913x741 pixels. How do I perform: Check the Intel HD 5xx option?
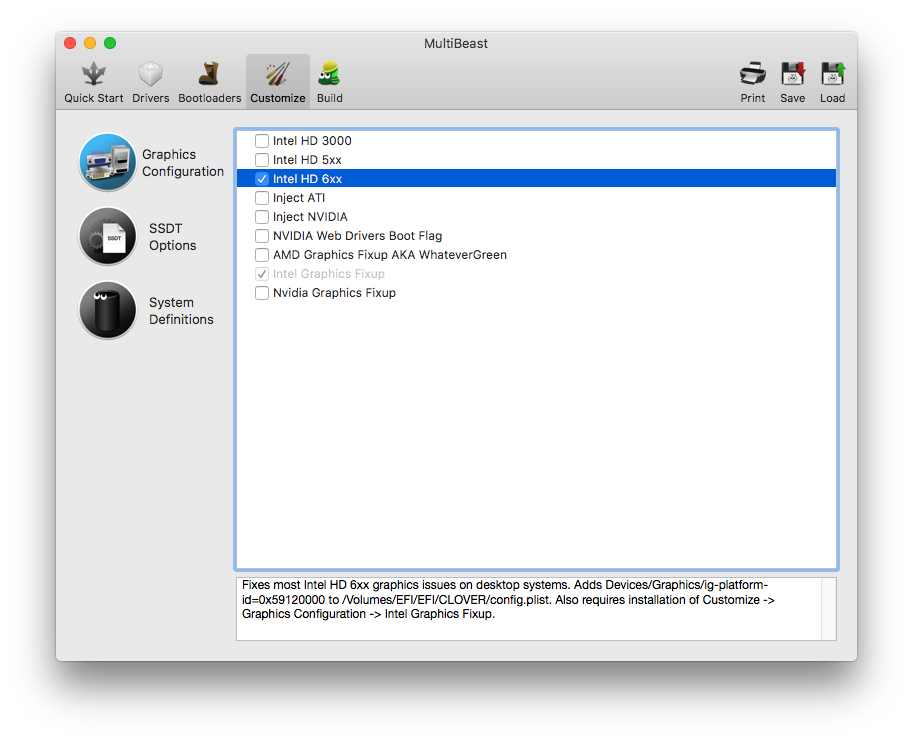[x=262, y=160]
